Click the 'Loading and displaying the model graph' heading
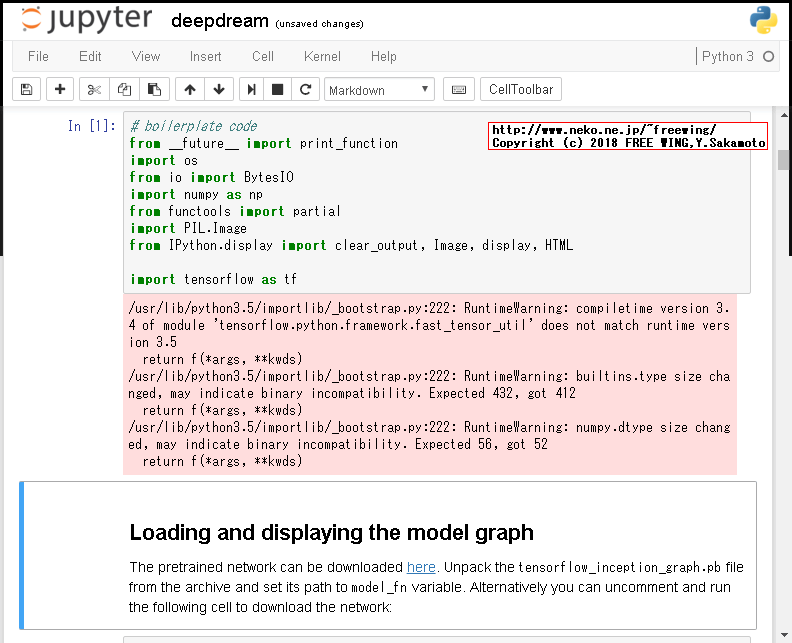The height and width of the screenshot is (643, 792). point(331,533)
